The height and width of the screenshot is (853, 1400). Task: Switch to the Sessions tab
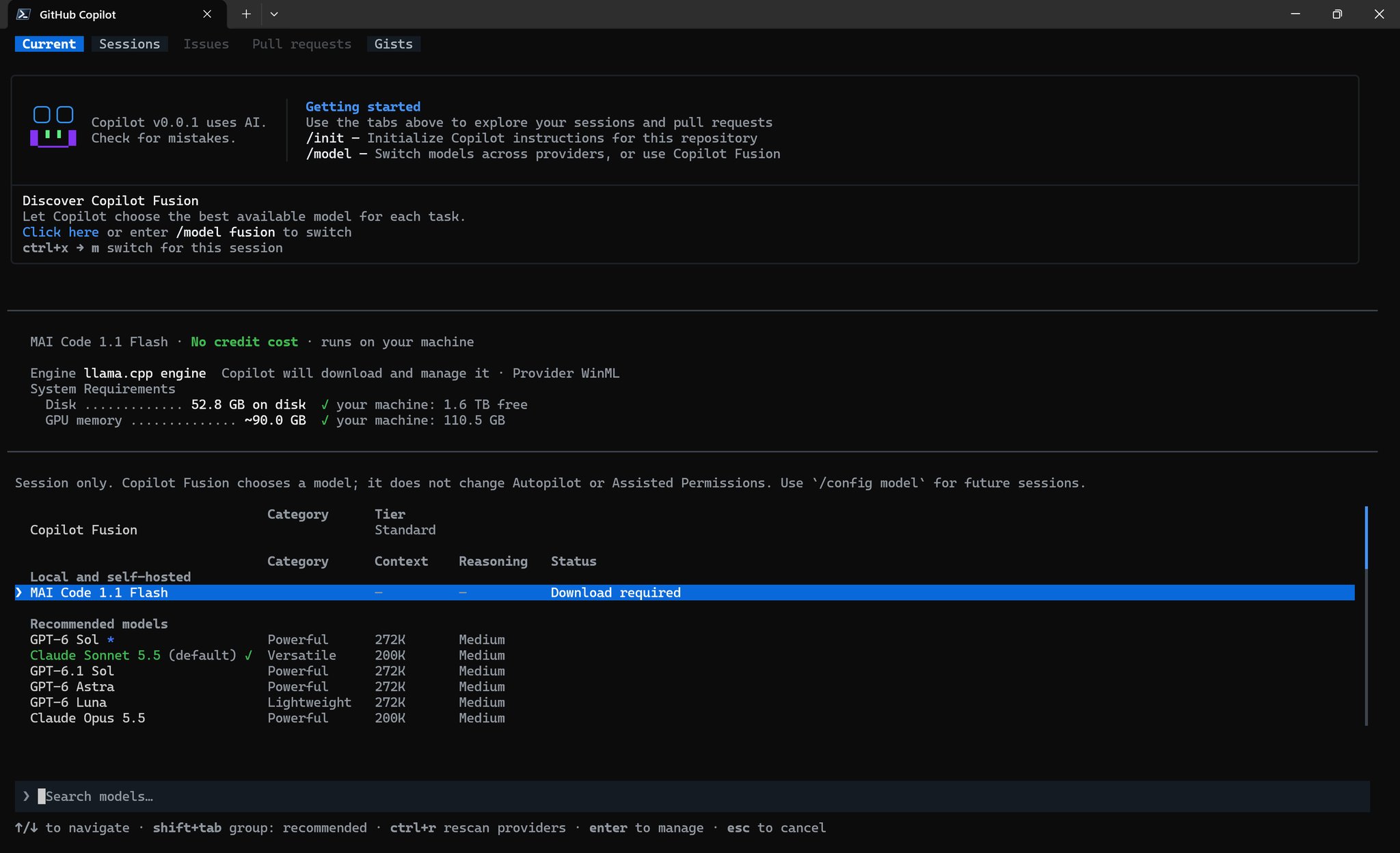click(x=129, y=44)
